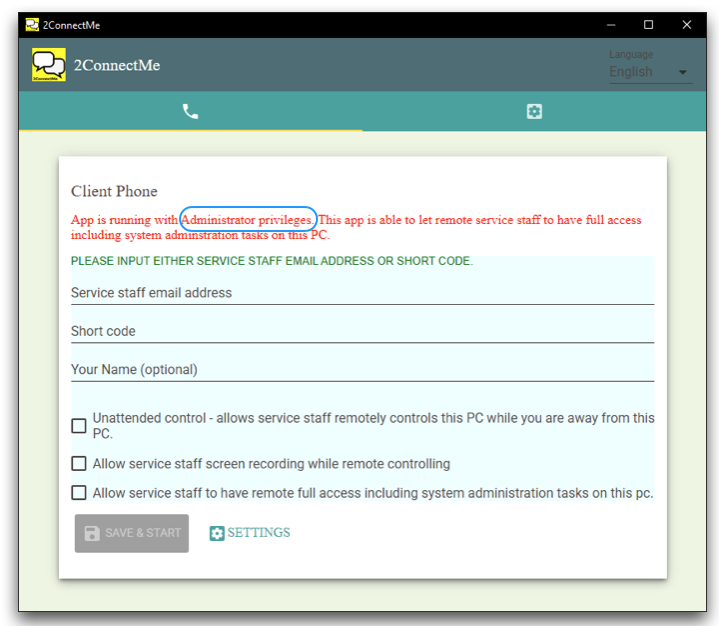Open the SETTINGS link beside Save
The width and height of the screenshot is (719, 626).
click(250, 533)
